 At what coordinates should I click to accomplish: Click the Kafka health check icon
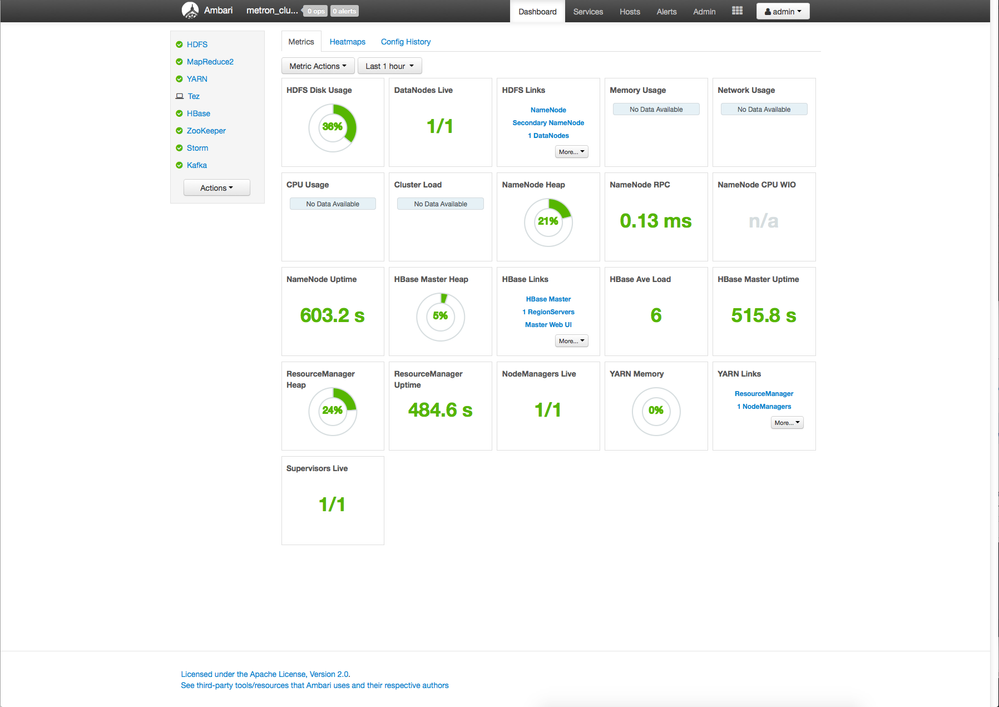180,165
